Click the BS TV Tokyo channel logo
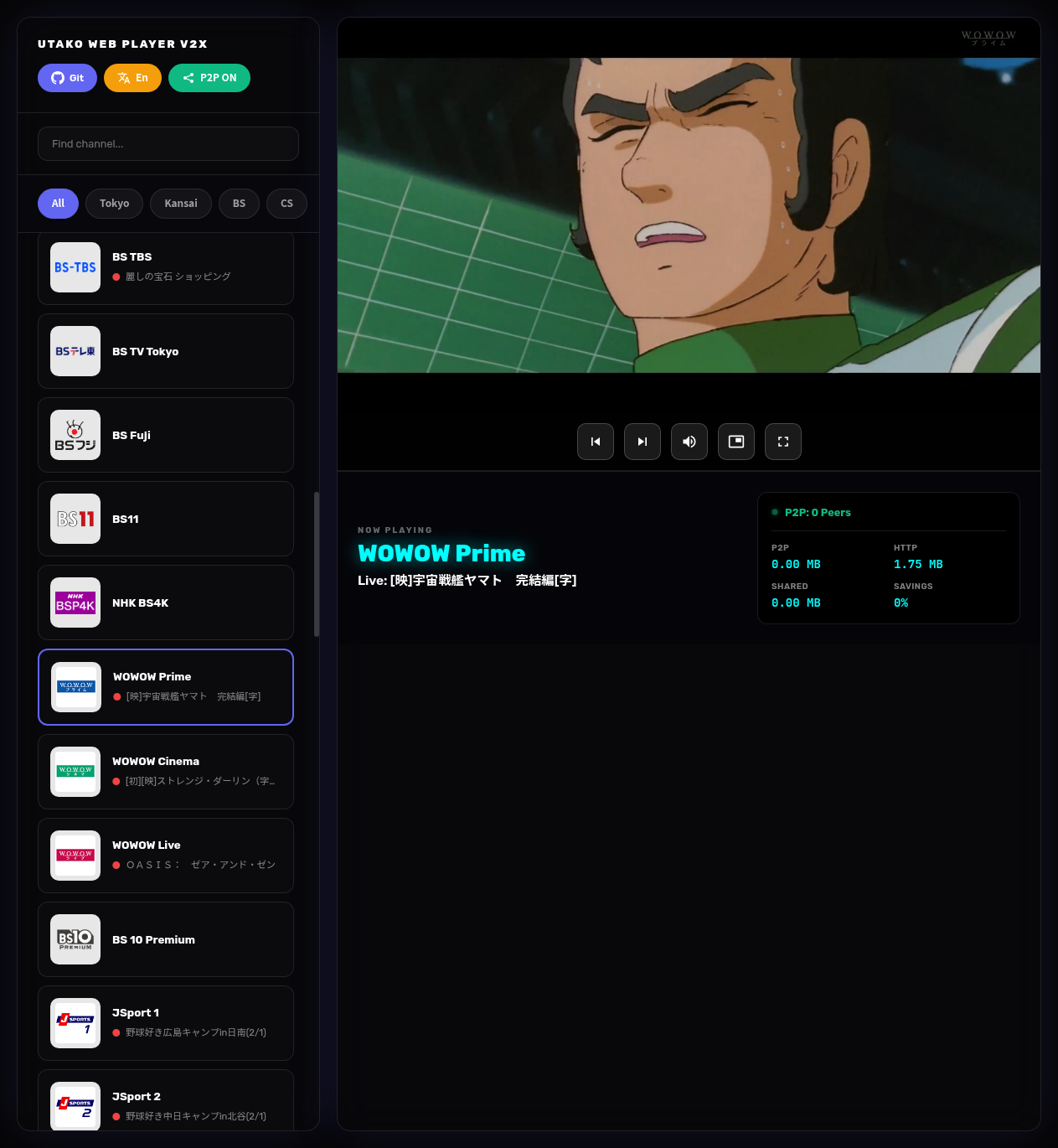This screenshot has width=1058, height=1148. (75, 351)
